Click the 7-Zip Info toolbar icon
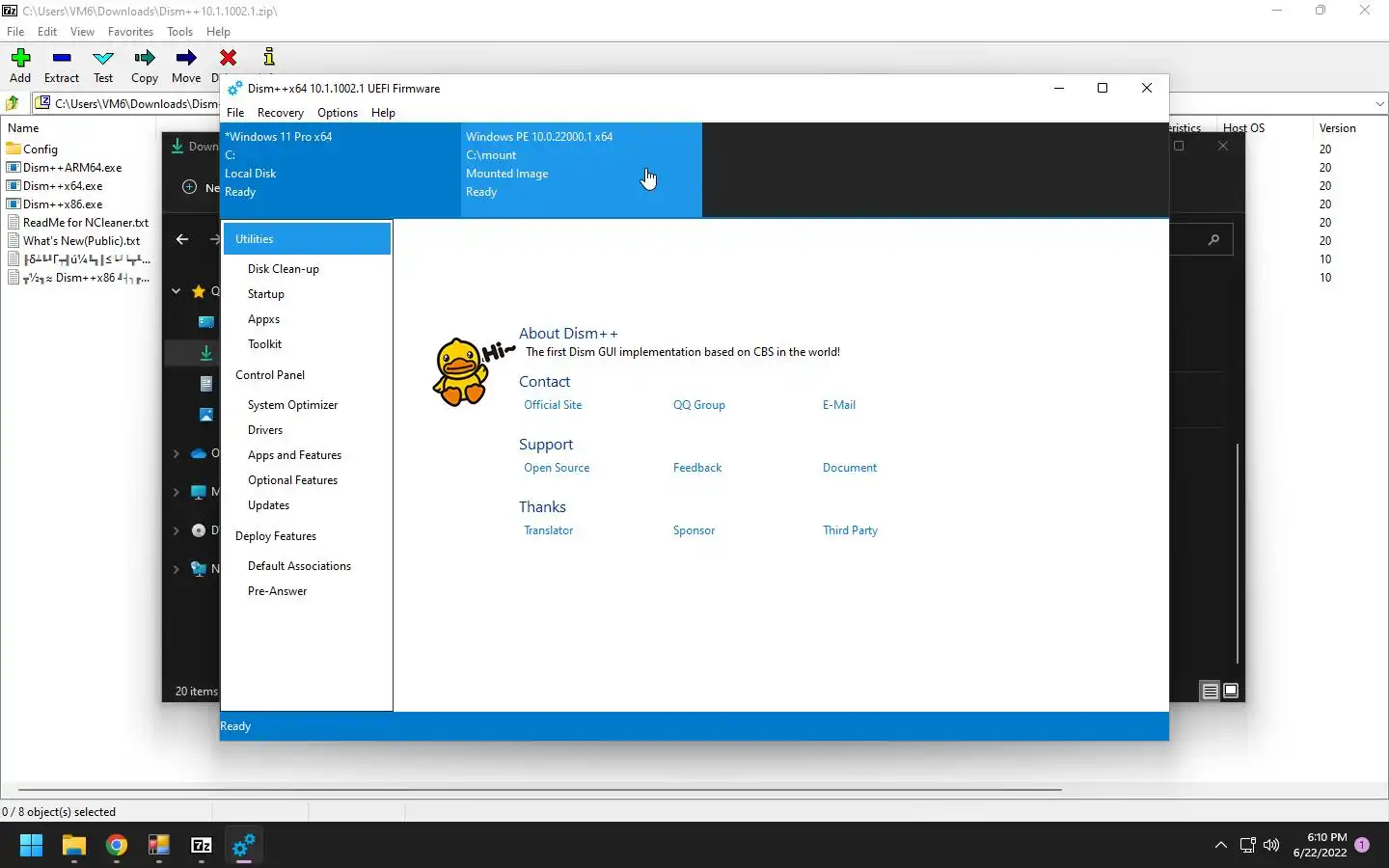The height and width of the screenshot is (868, 1389). pyautogui.click(x=269, y=58)
